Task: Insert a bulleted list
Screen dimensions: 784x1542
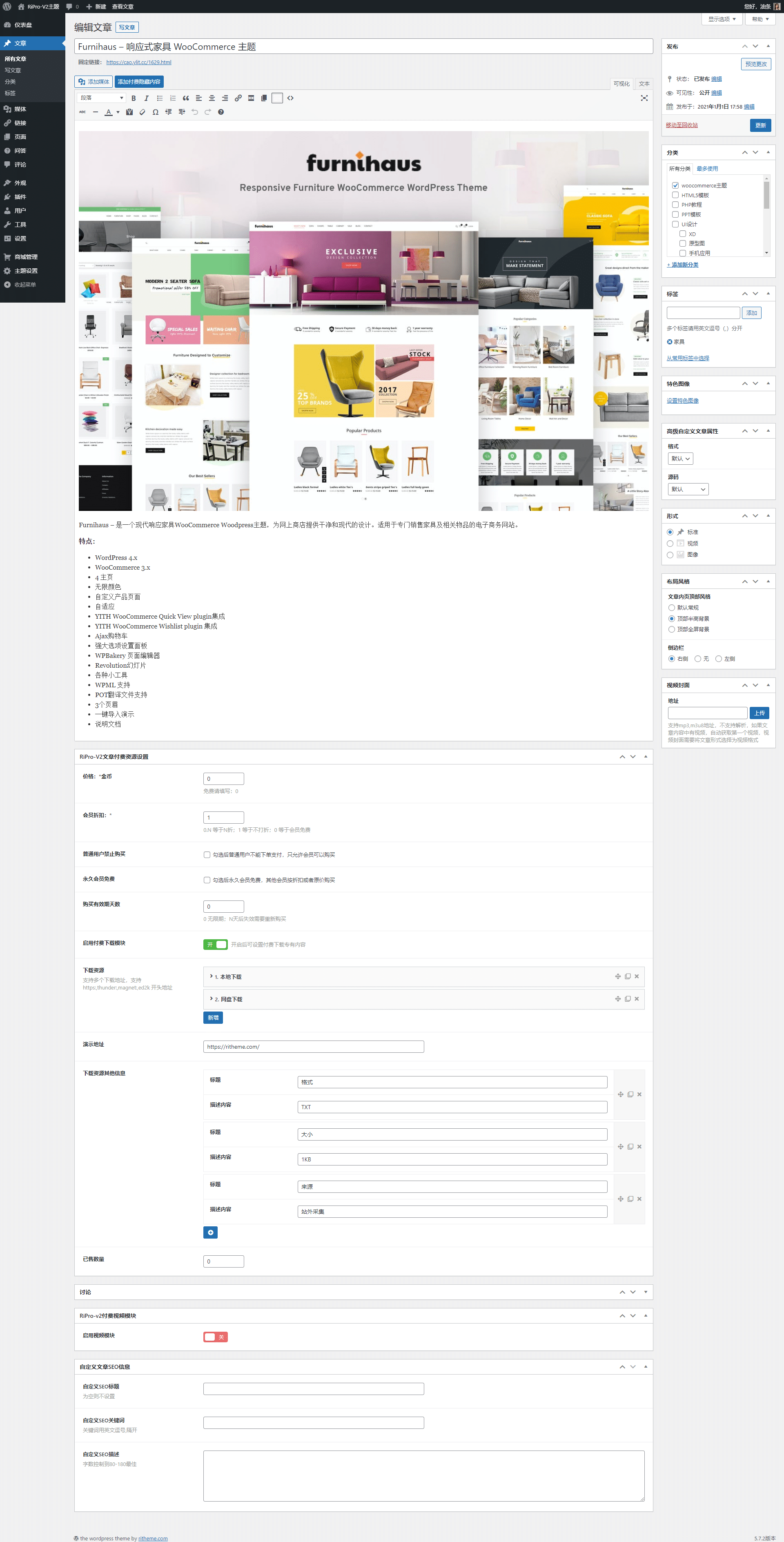Action: pyautogui.click(x=160, y=98)
